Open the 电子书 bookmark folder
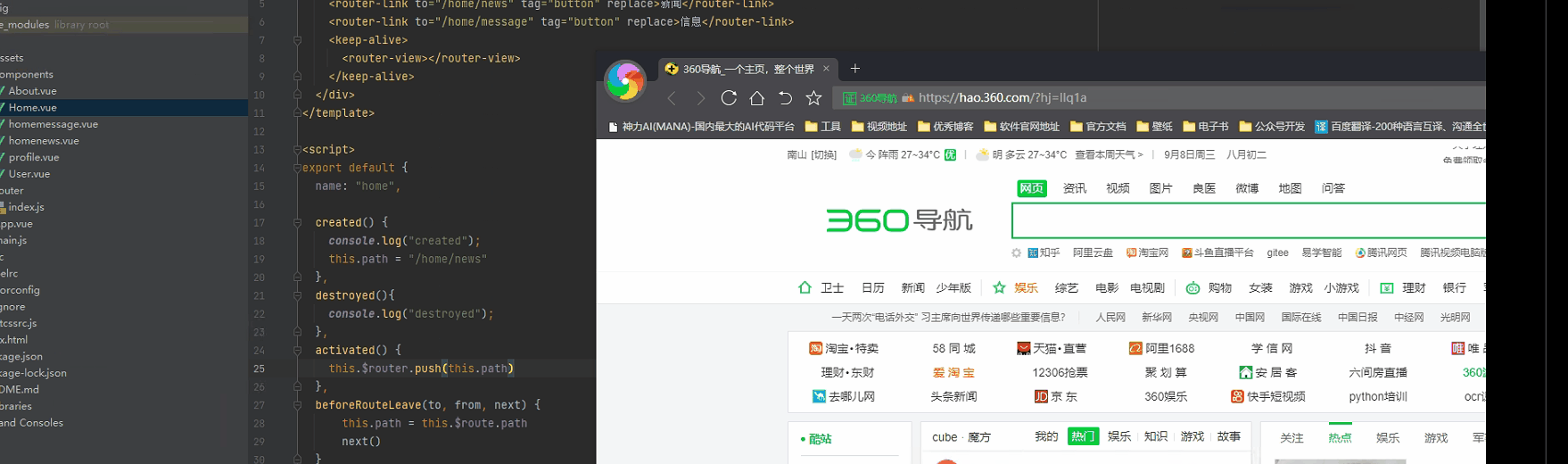 (1206, 127)
